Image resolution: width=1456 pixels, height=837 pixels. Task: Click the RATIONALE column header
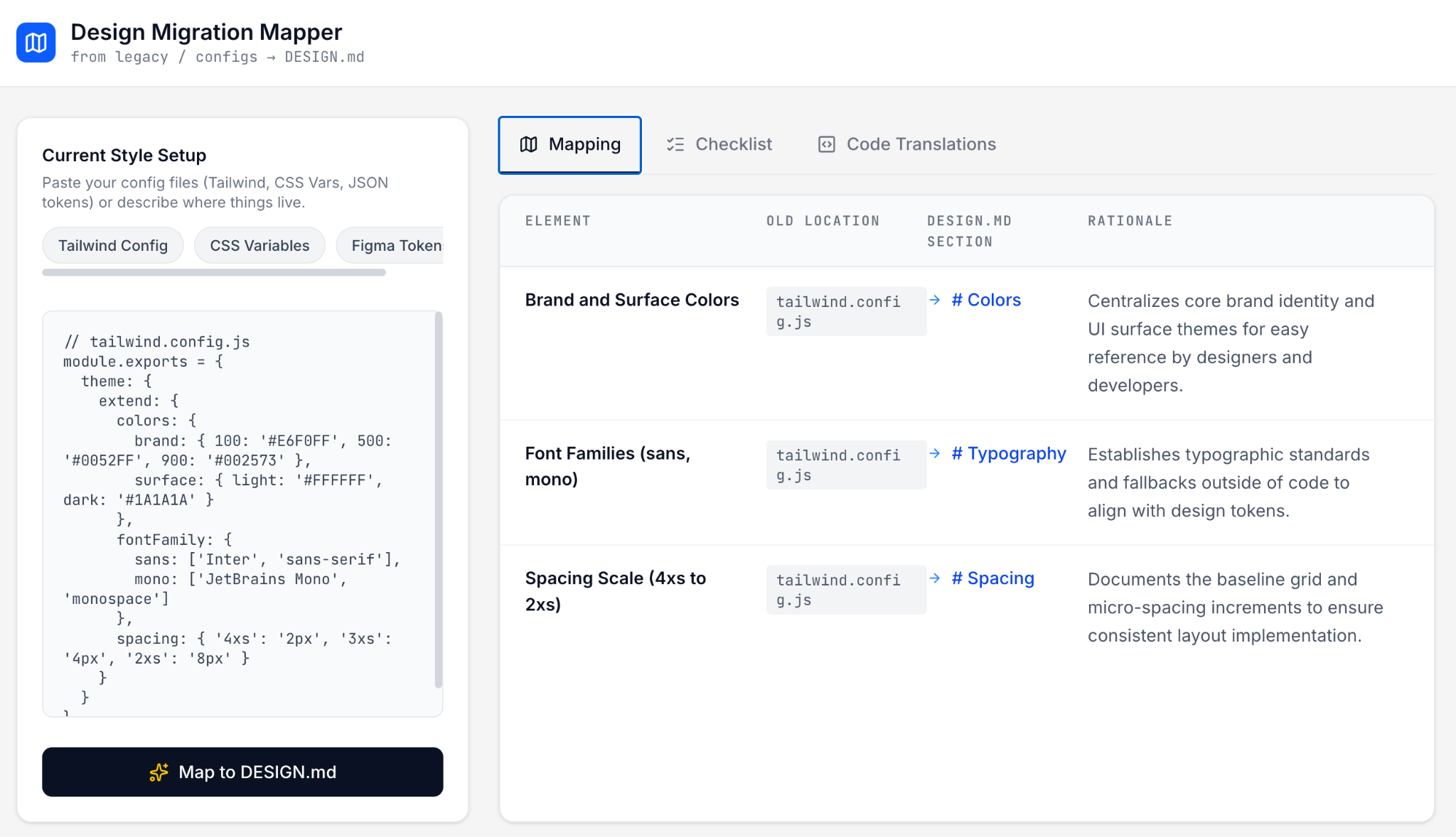click(x=1130, y=221)
